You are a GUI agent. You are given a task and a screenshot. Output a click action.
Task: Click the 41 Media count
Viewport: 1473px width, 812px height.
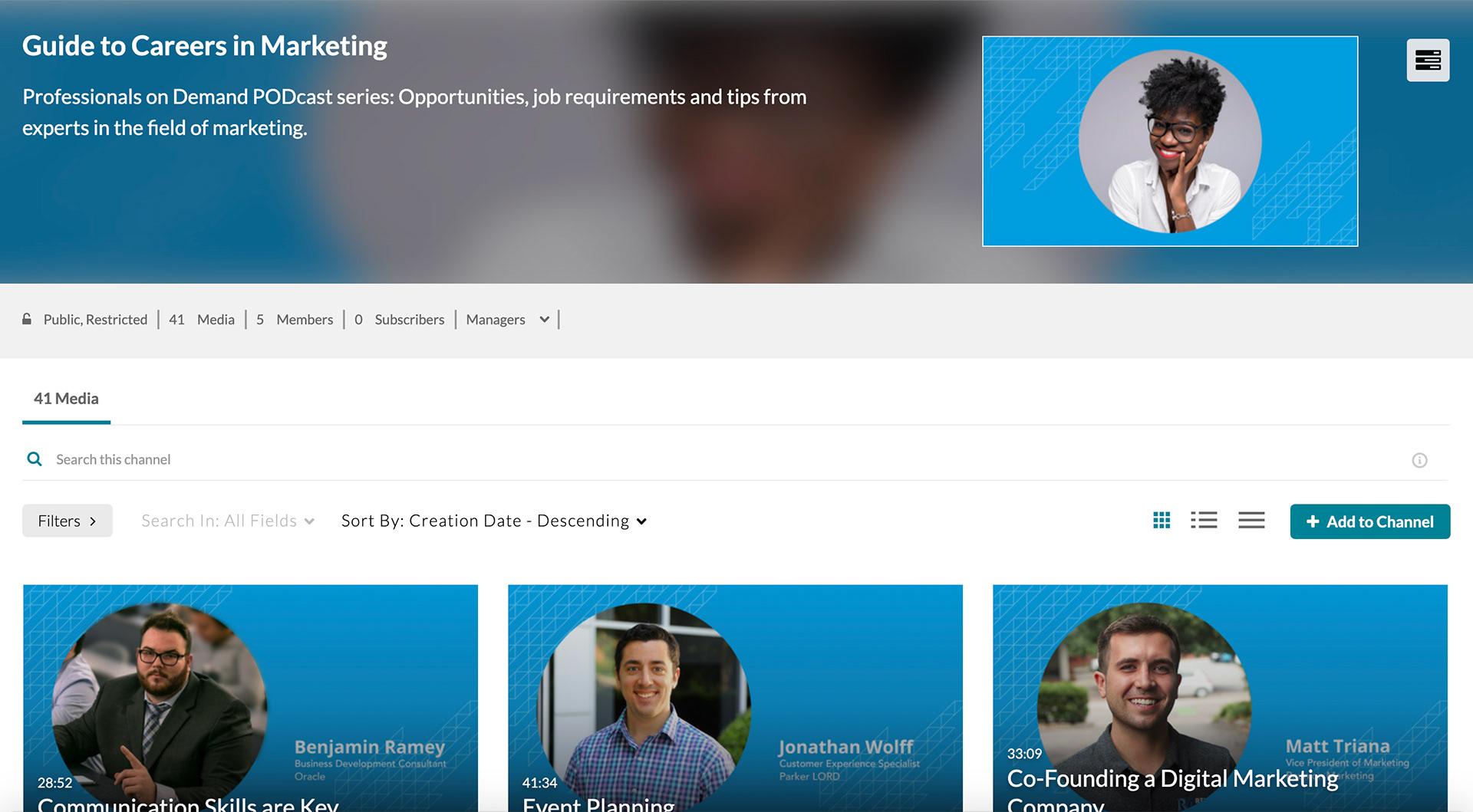tap(202, 320)
